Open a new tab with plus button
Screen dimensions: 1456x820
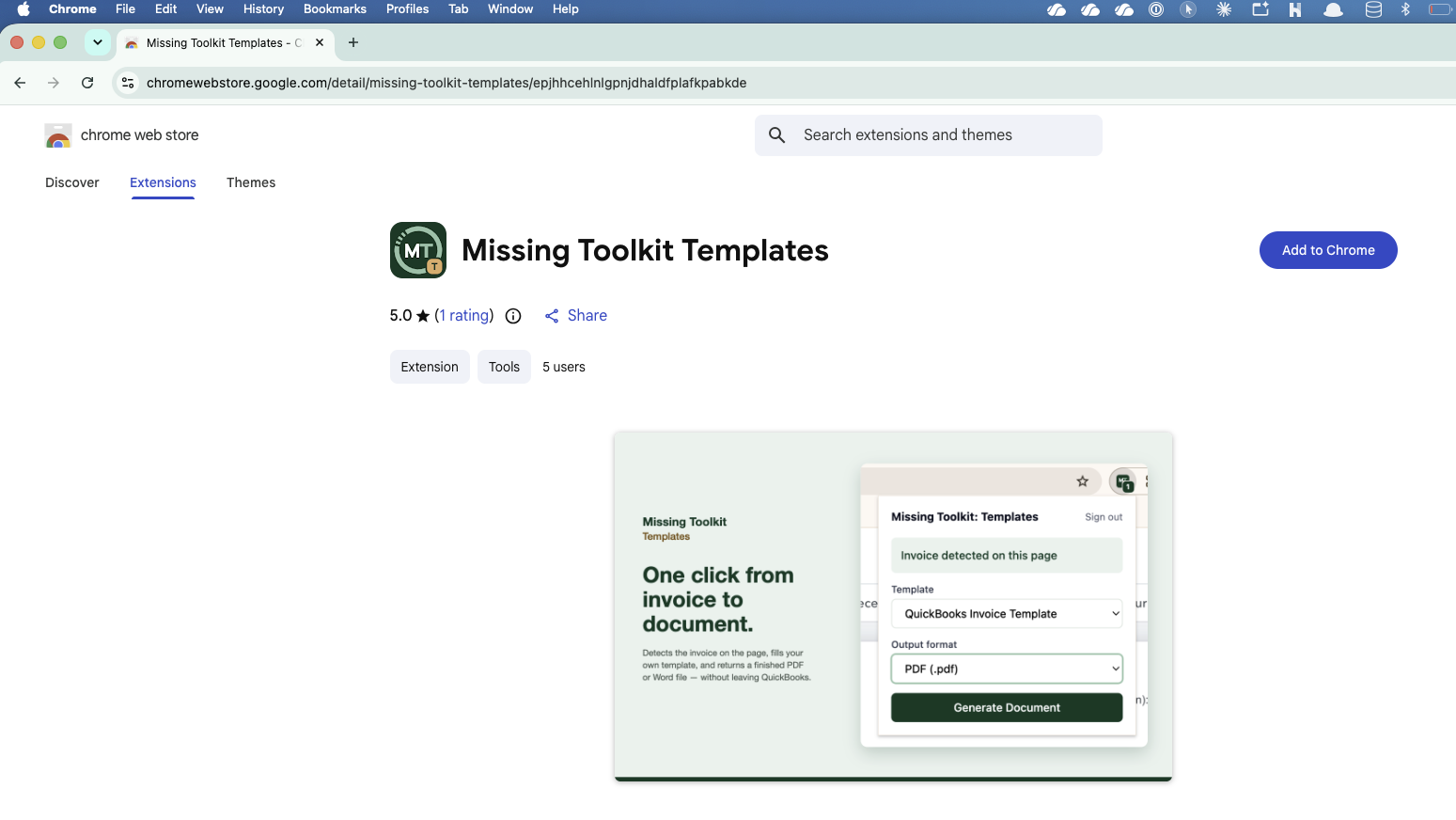click(x=353, y=42)
